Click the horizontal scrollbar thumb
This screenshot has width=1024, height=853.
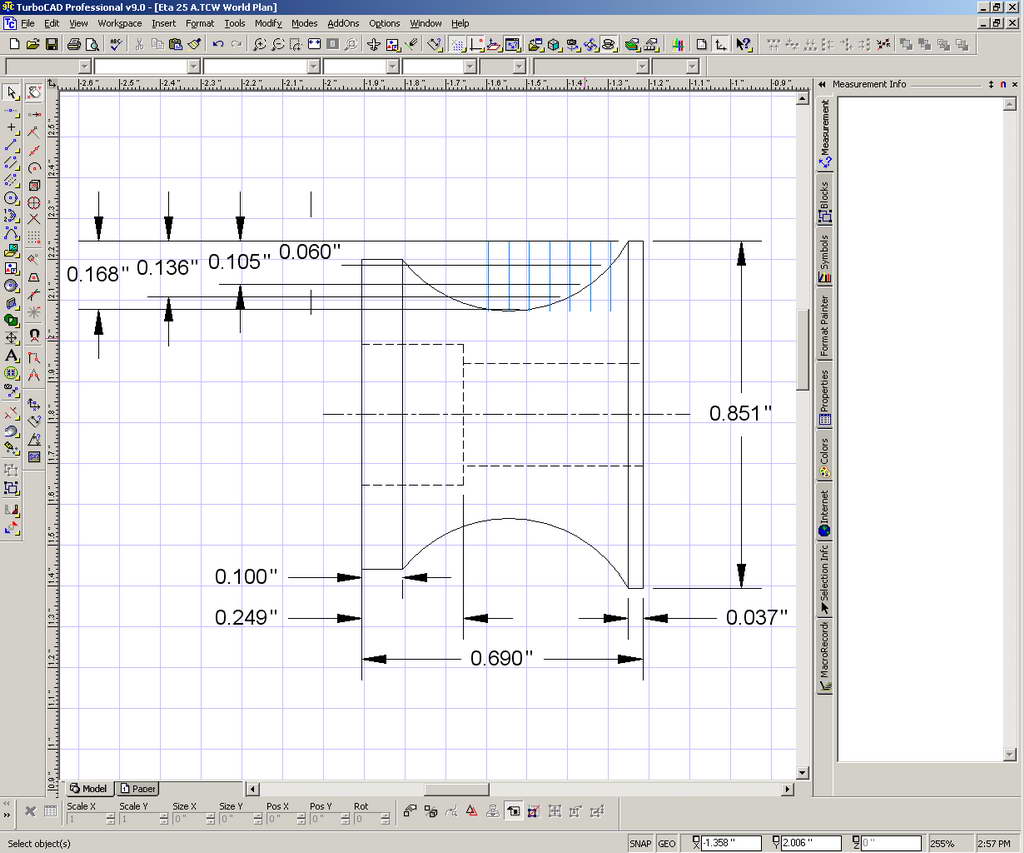(x=456, y=789)
